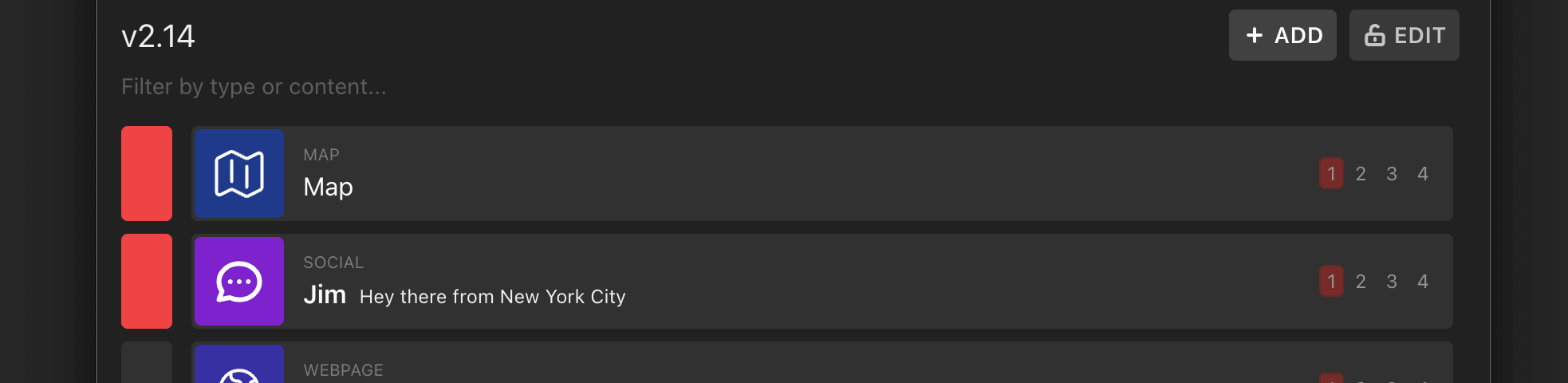1568x383 pixels.
Task: Select number 3 on the Map row
Action: coord(1392,174)
